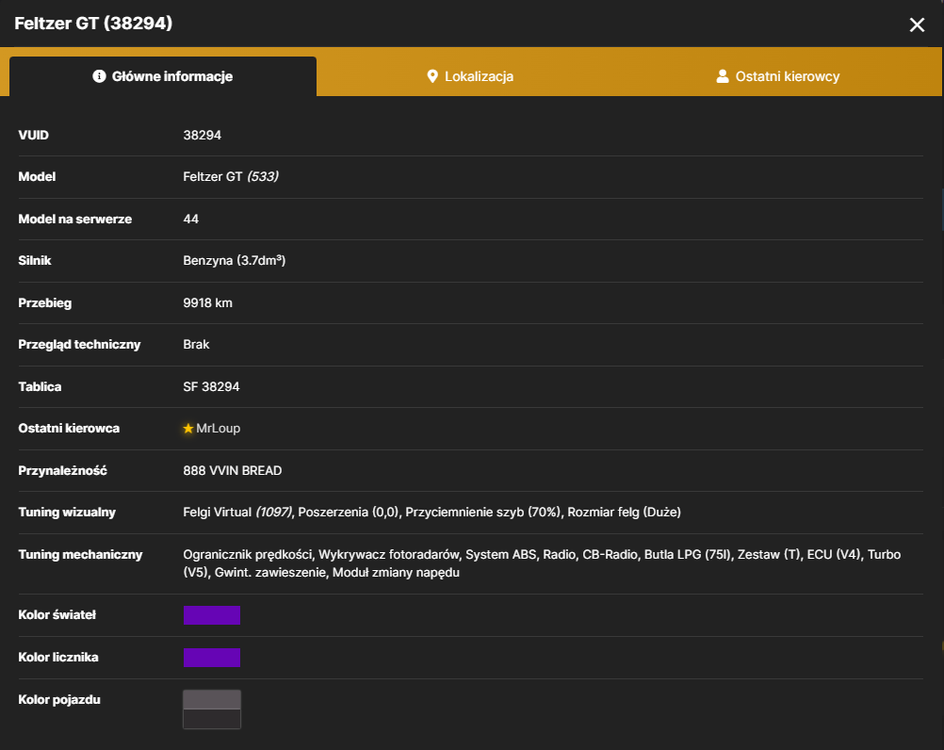
Task: Click the lower dark Kolor pojazdu swatch
Action: (x=212, y=719)
